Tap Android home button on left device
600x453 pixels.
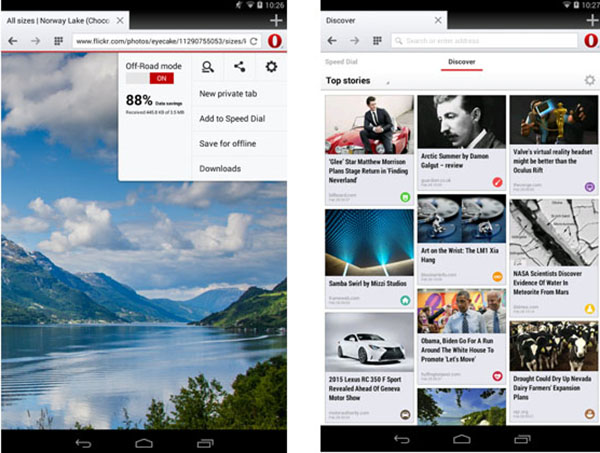coord(144,443)
